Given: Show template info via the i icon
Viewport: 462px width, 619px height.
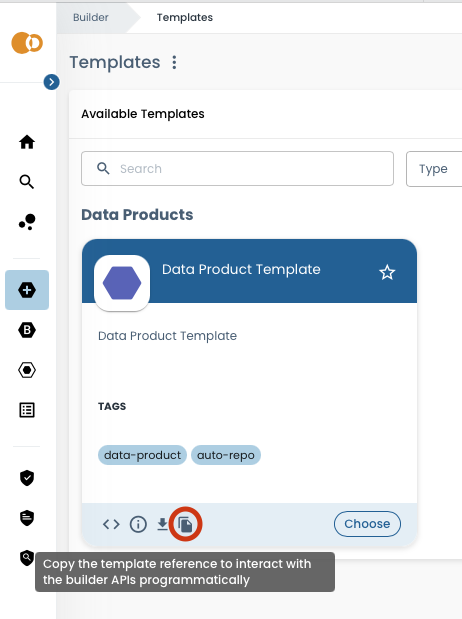Looking at the screenshot, I should (138, 524).
